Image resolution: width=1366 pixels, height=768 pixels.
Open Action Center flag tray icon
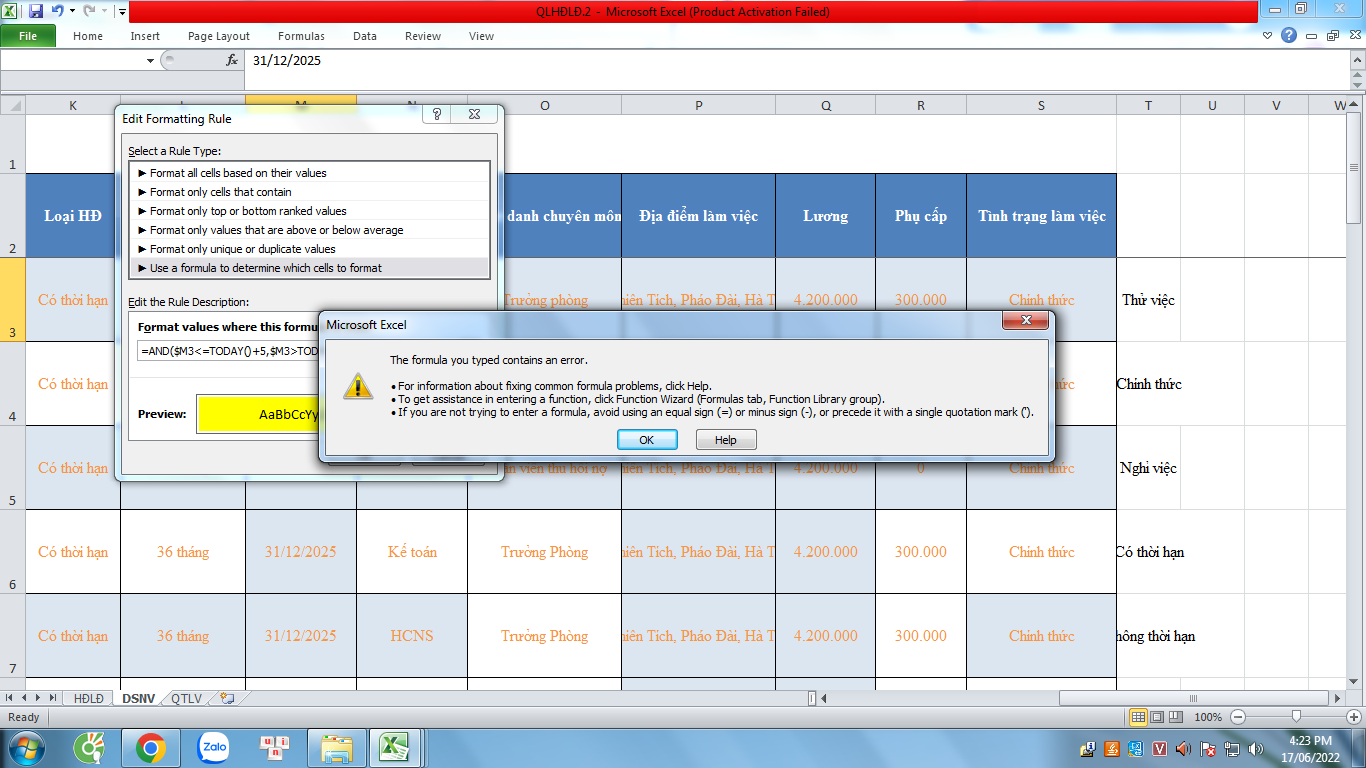(1208, 748)
